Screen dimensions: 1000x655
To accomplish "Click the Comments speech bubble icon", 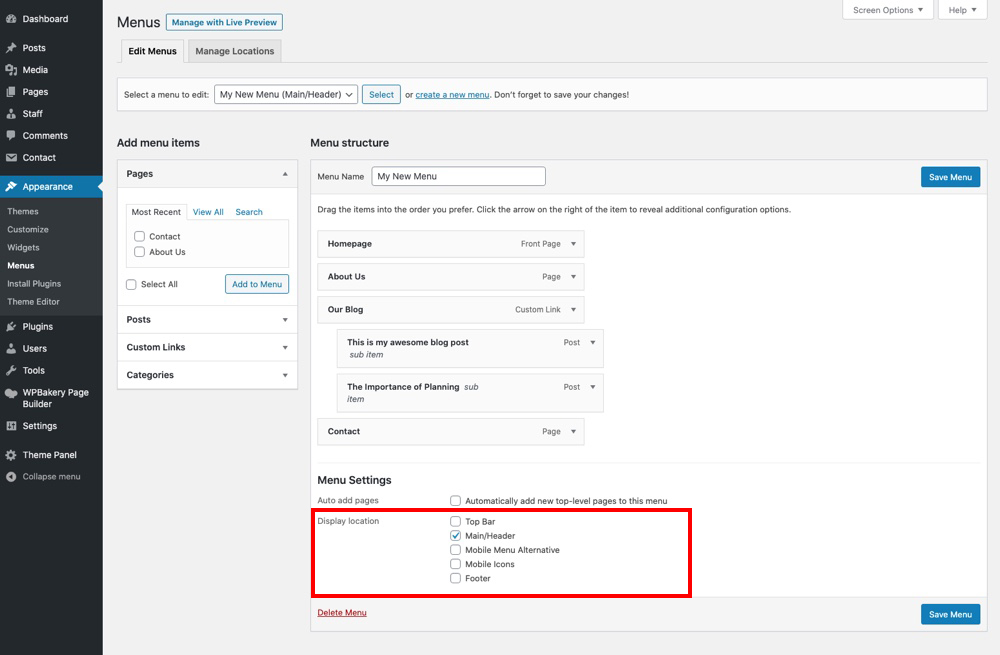I will tap(11, 135).
